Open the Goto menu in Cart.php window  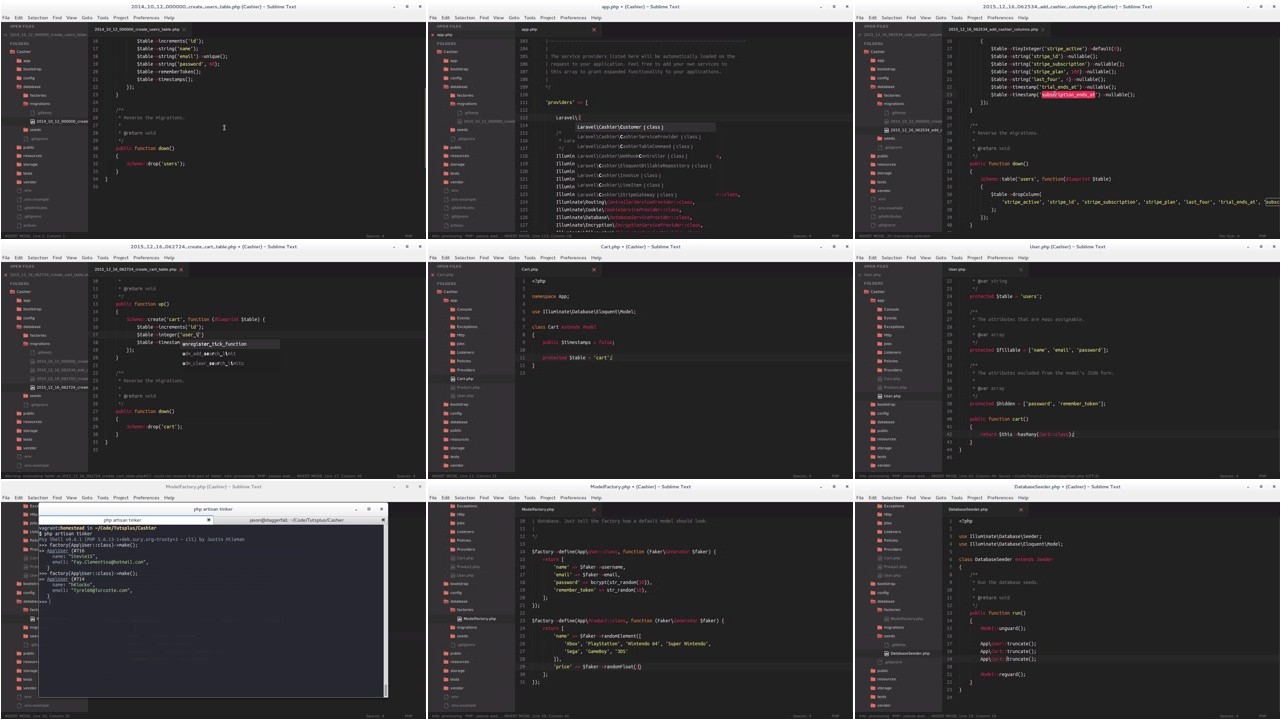click(x=514, y=257)
